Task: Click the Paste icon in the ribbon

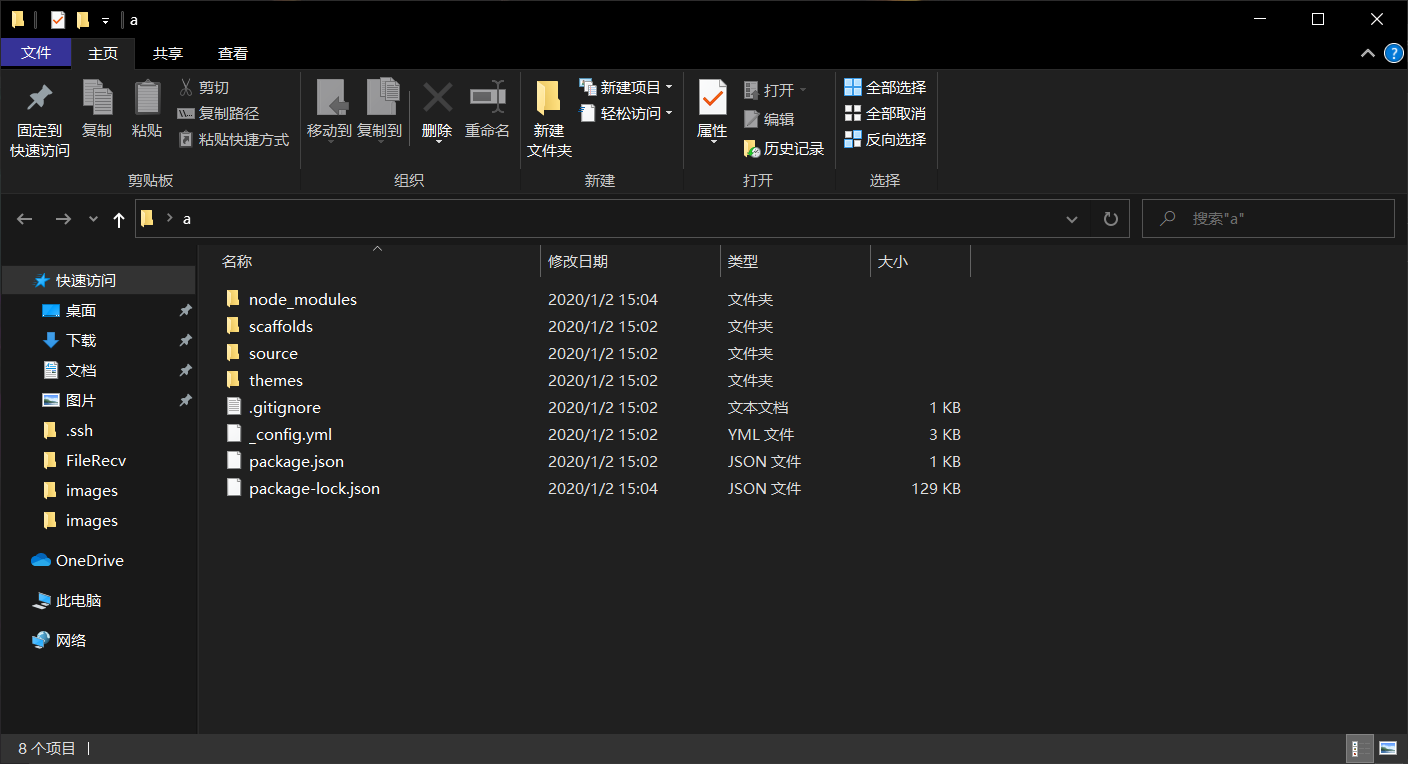Action: 147,98
